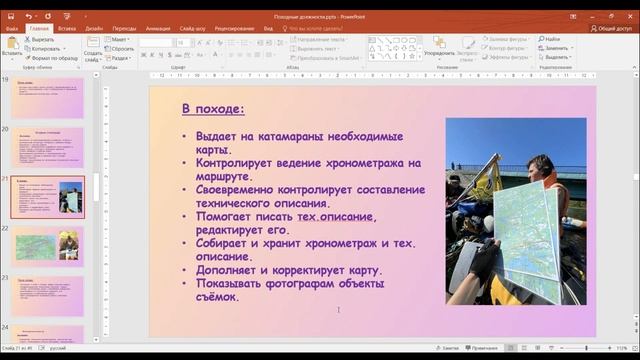The width and height of the screenshot is (640, 360).
Task: Click Экспресс-стили quick styles icon
Action: tap(468, 43)
